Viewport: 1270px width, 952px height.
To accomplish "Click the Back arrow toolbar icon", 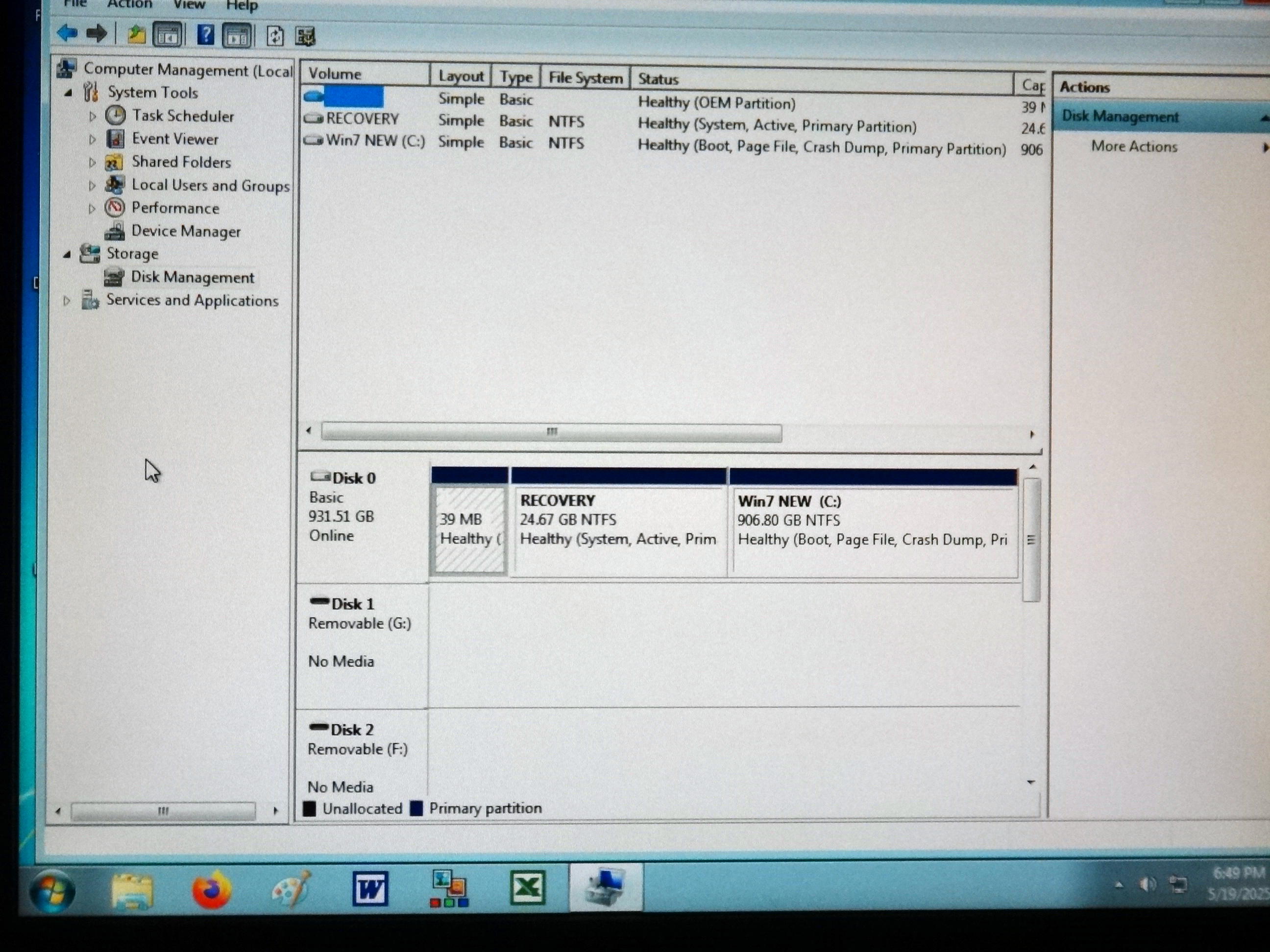I will (x=68, y=33).
